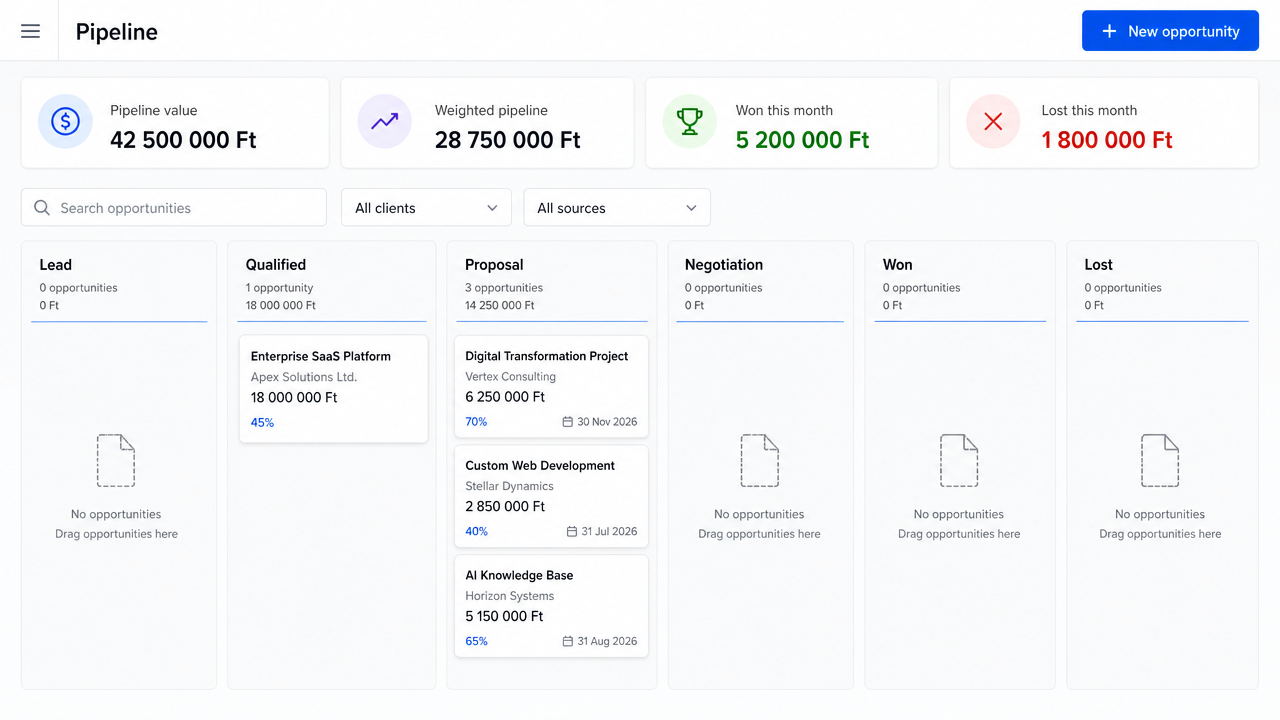Click the calendar icon beside 31 Jul 2026
The width and height of the screenshot is (1280, 720).
(572, 532)
